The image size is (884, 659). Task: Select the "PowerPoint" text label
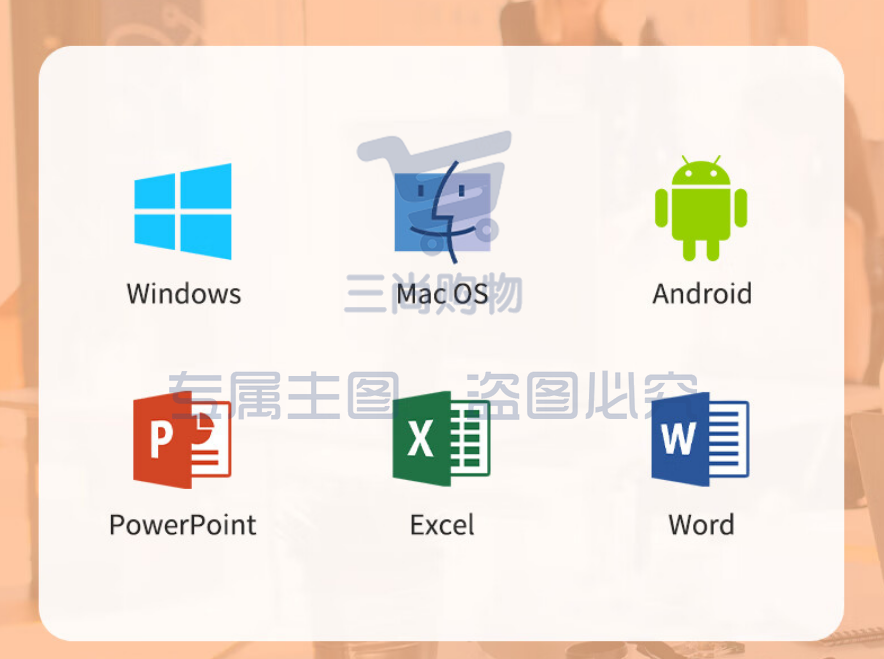183,525
